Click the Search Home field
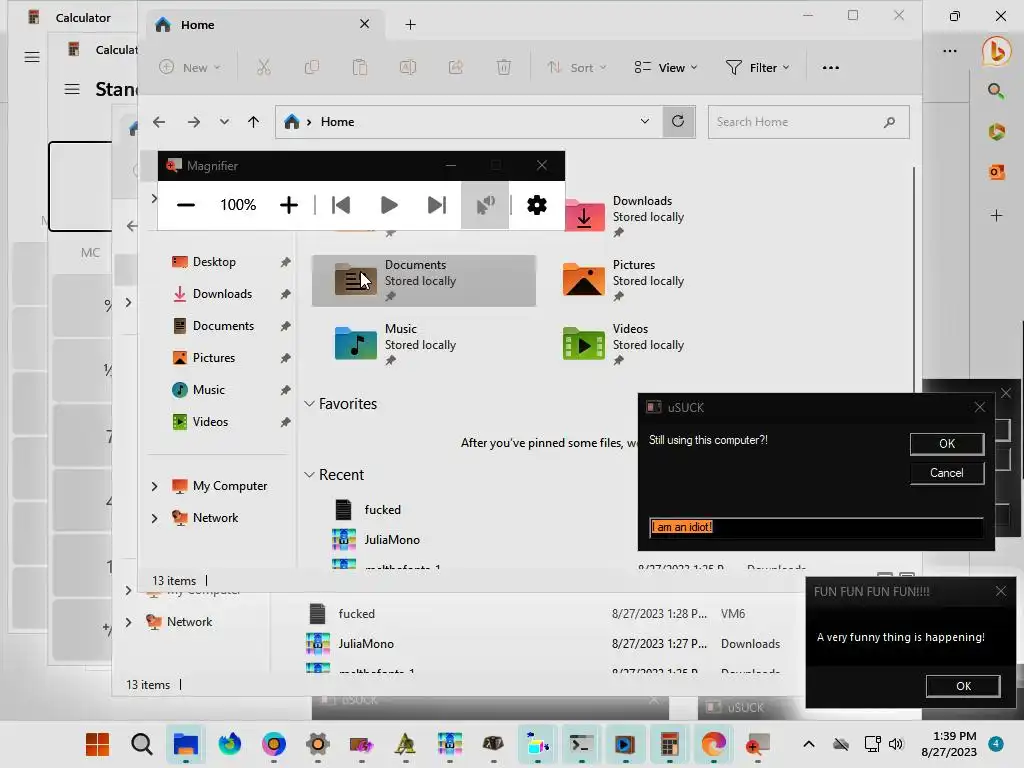Screen dimensions: 1024x768 (x=808, y=122)
